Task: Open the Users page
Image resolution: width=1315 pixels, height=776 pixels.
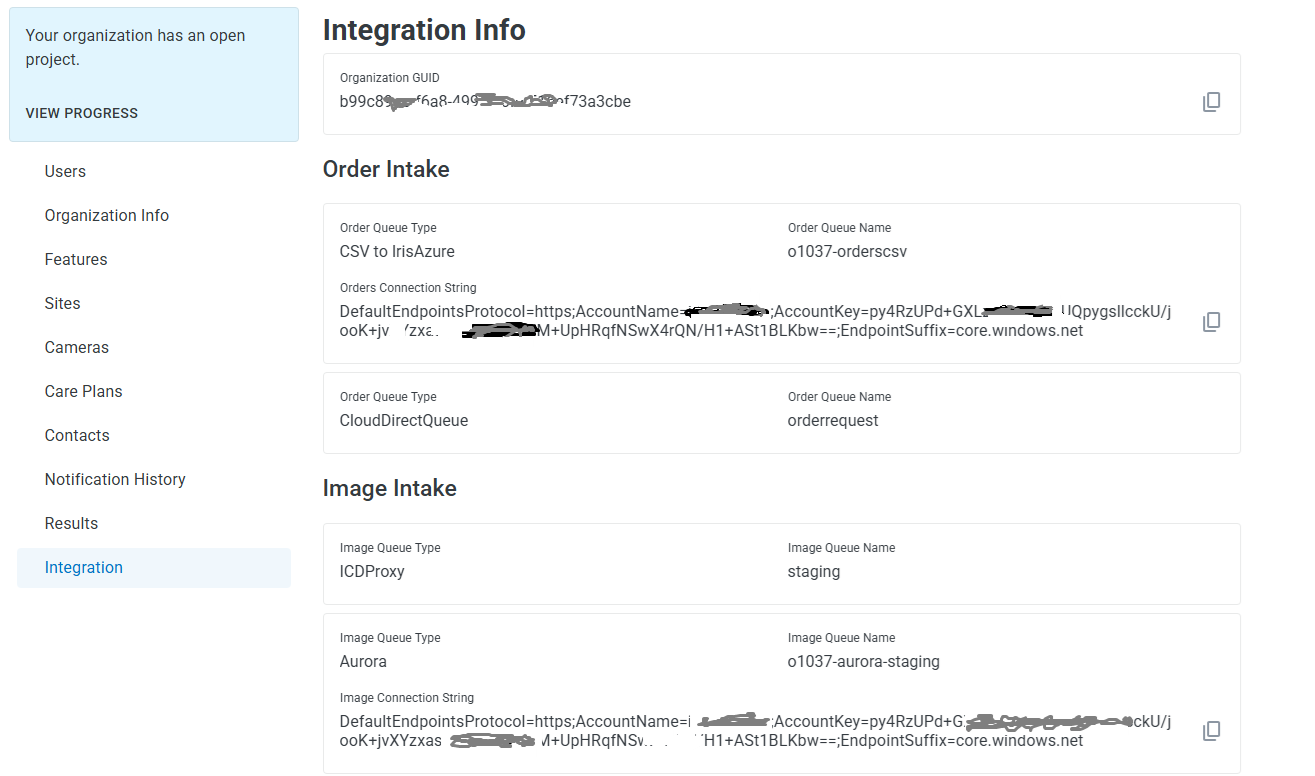Action: (65, 171)
